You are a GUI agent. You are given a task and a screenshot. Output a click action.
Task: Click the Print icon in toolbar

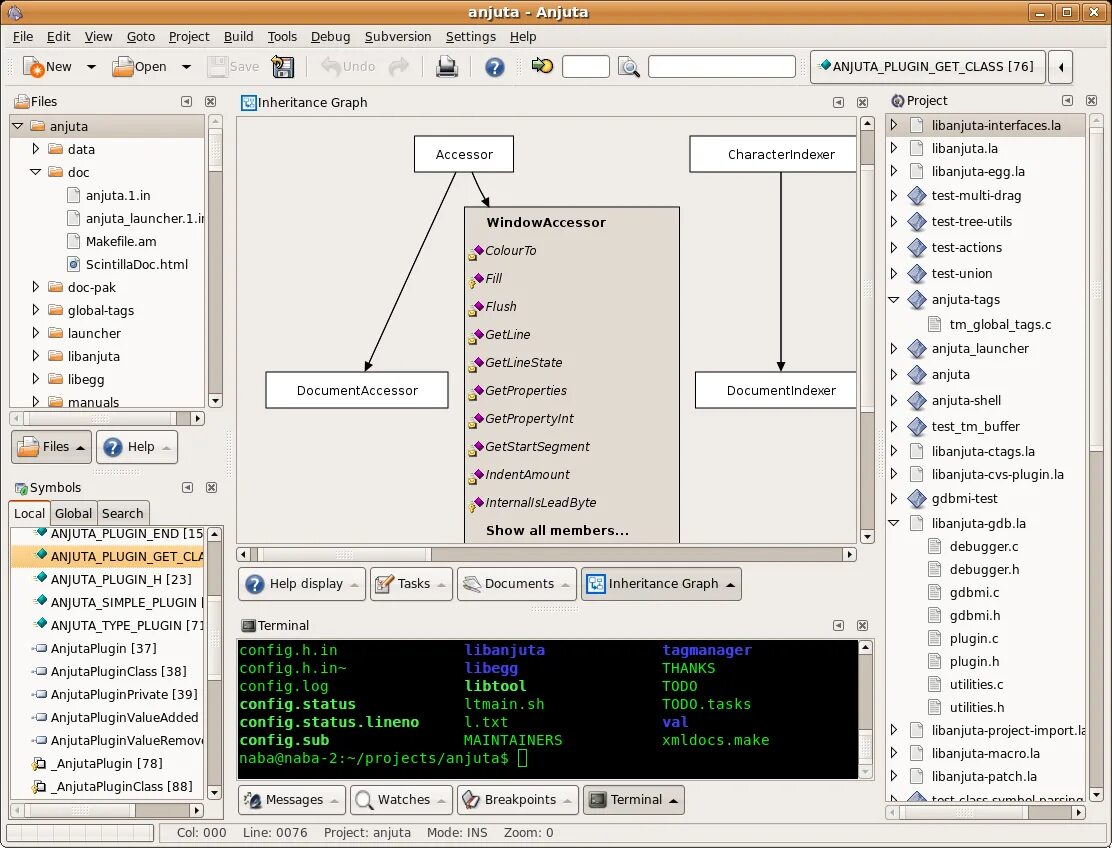pyautogui.click(x=446, y=67)
